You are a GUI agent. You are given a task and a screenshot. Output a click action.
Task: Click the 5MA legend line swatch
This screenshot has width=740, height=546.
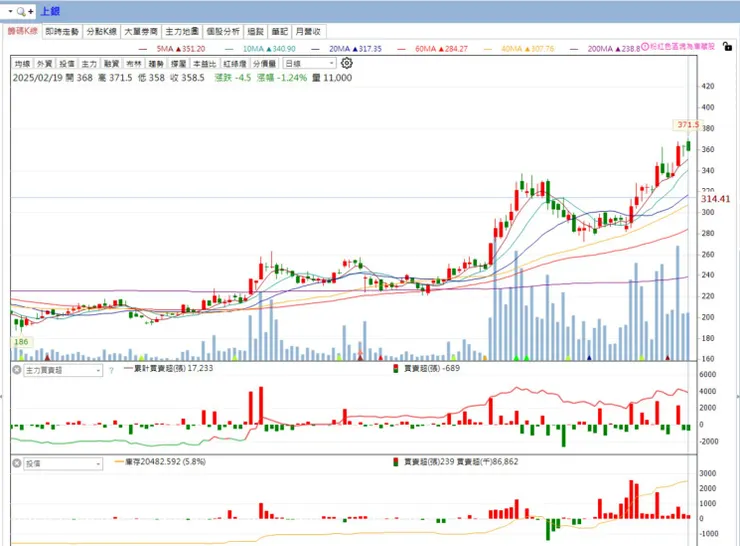pyautogui.click(x=143, y=49)
